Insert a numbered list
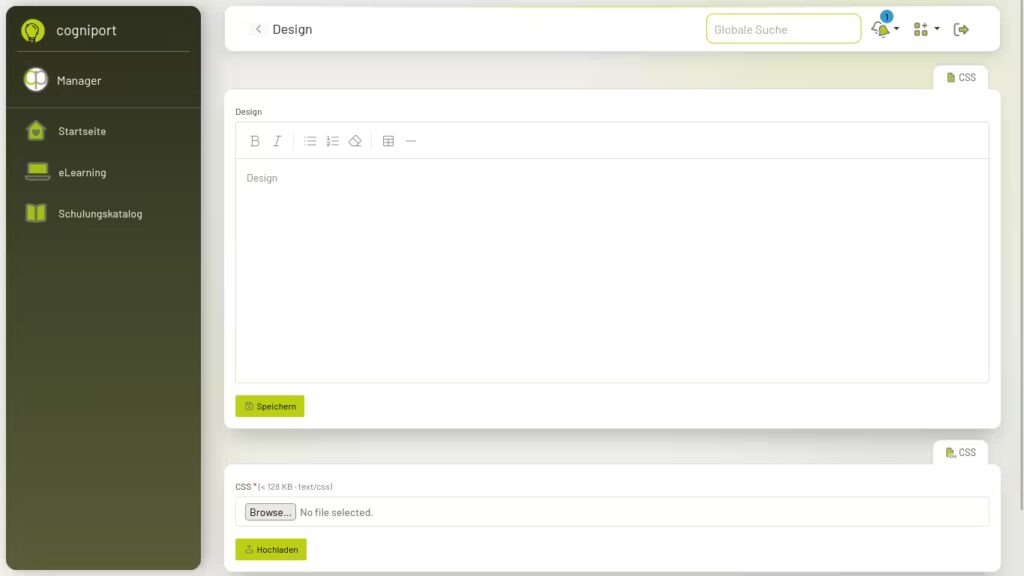The width and height of the screenshot is (1024, 576). point(332,141)
